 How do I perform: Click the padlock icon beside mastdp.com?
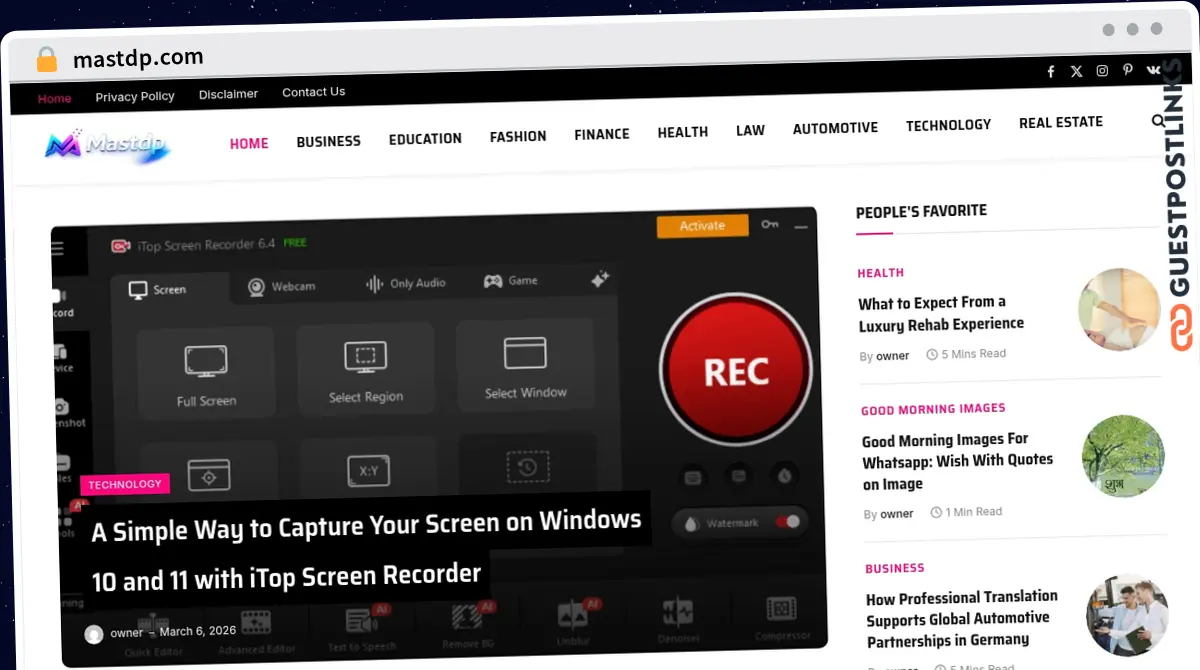click(46, 59)
